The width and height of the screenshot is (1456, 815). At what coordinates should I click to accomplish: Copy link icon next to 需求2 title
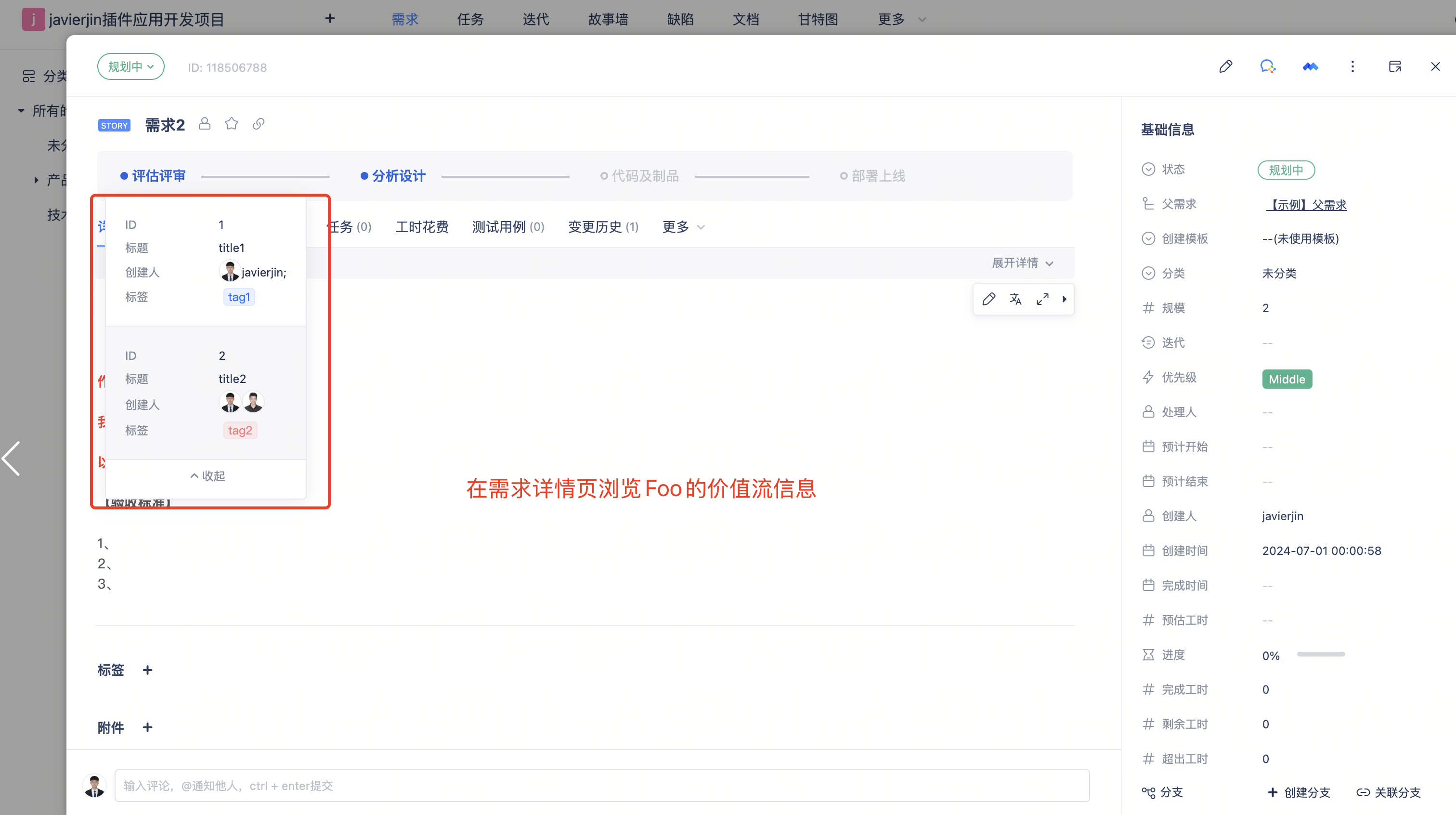click(x=258, y=124)
